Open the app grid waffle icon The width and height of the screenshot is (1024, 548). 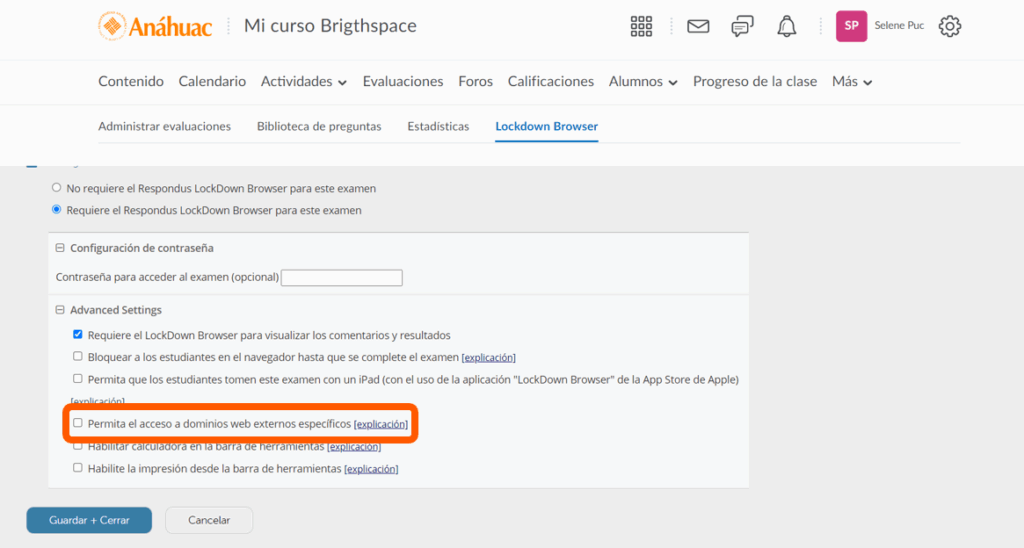[x=642, y=27]
